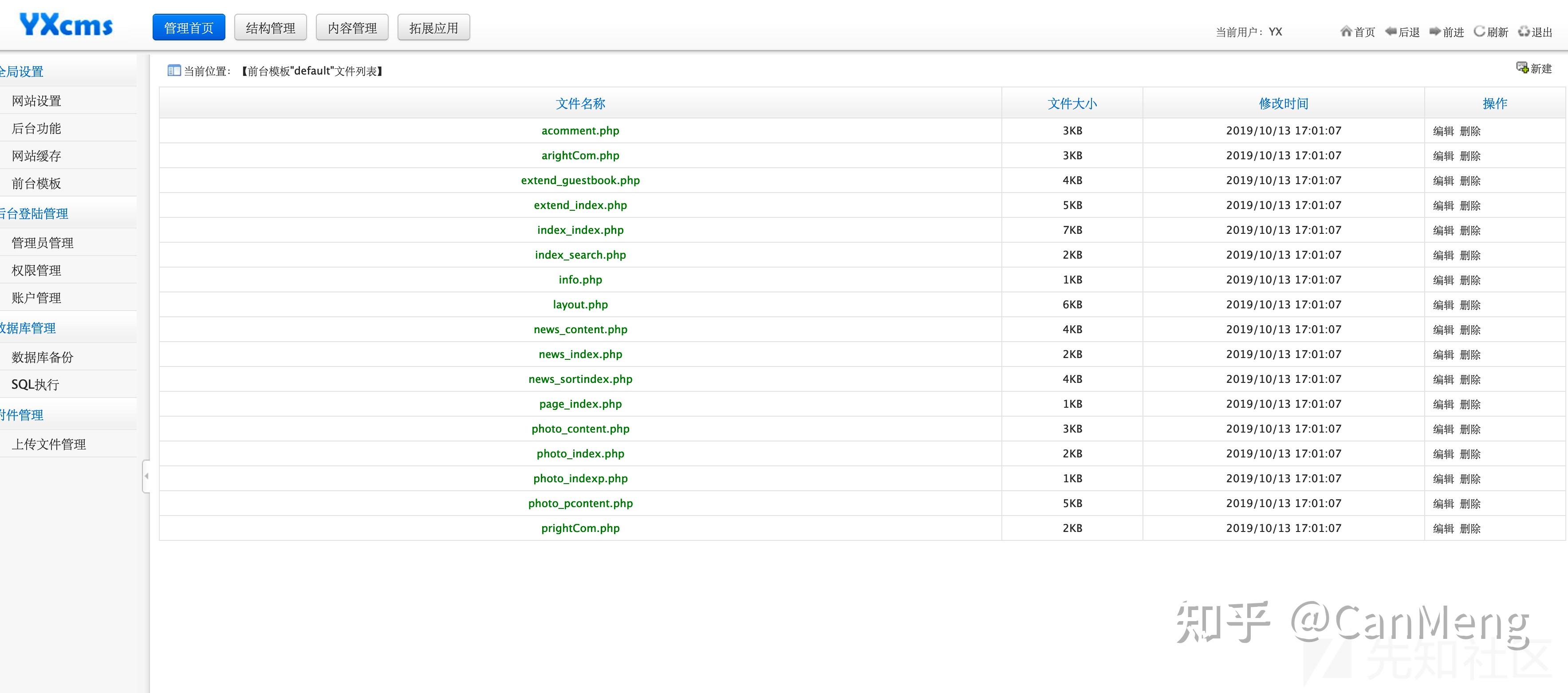Open SQL执行 in the sidebar
Viewport: 1568px width, 693px height.
35,385
